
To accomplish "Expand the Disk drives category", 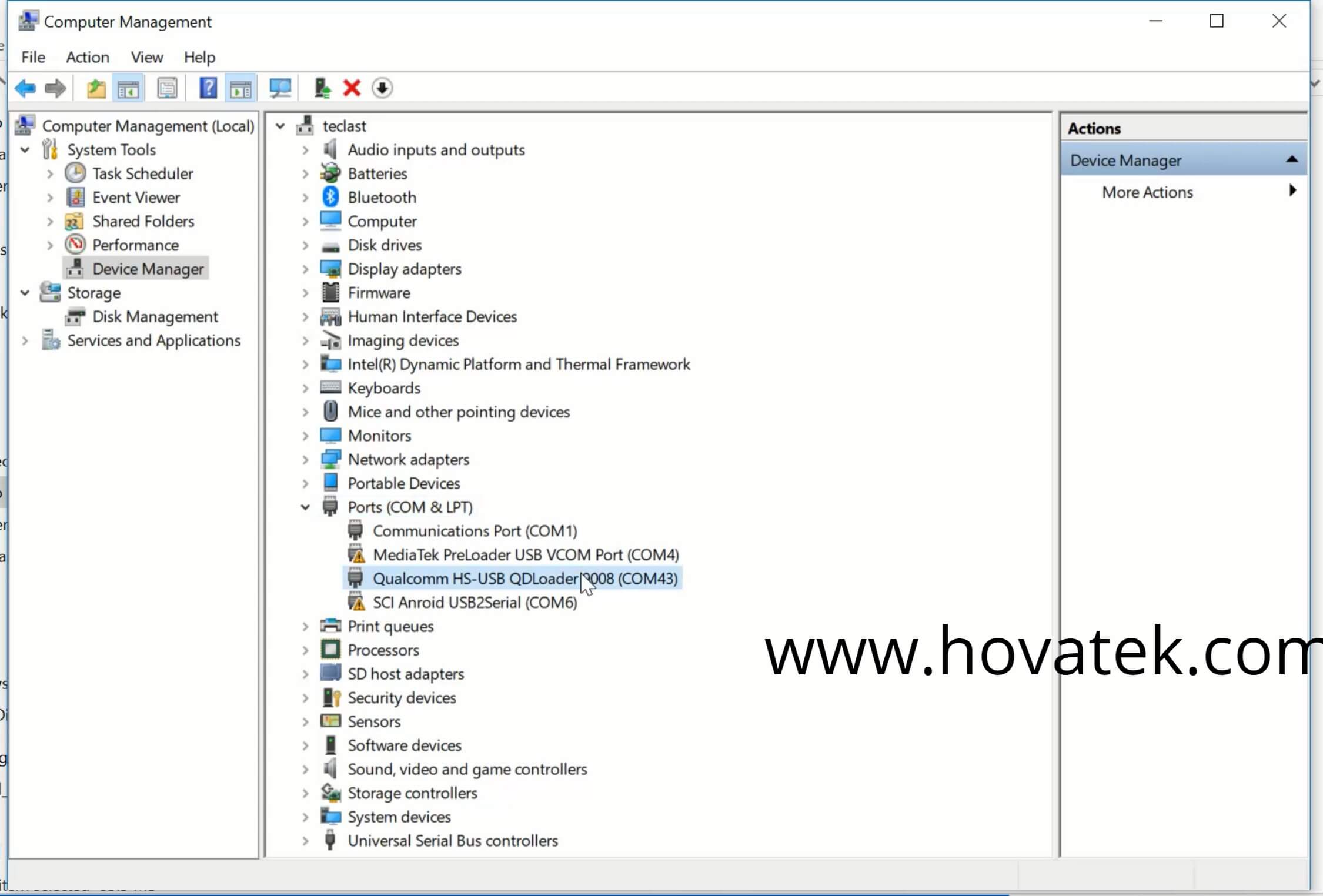I will (x=305, y=245).
